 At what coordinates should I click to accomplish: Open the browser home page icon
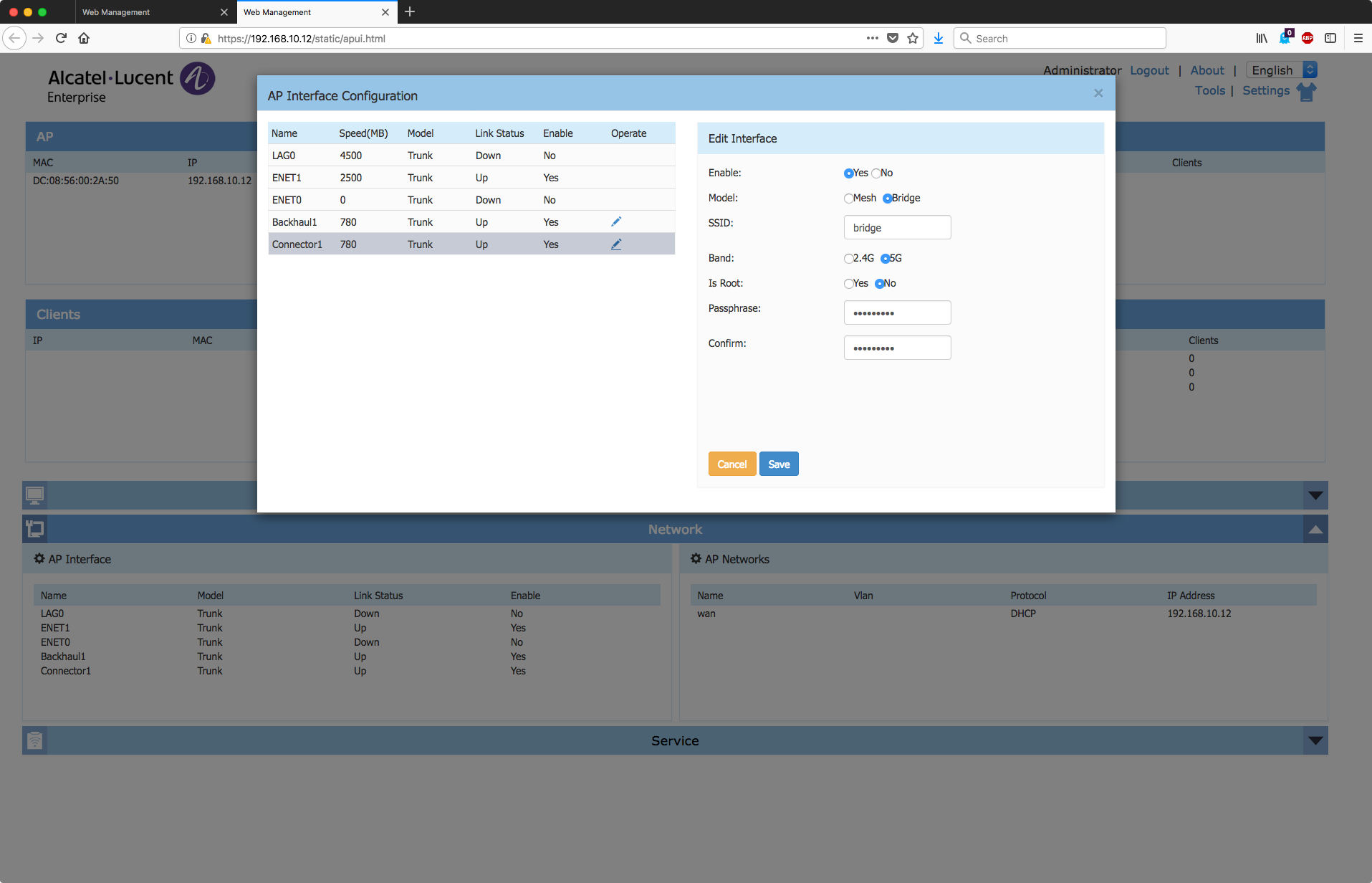[x=84, y=38]
